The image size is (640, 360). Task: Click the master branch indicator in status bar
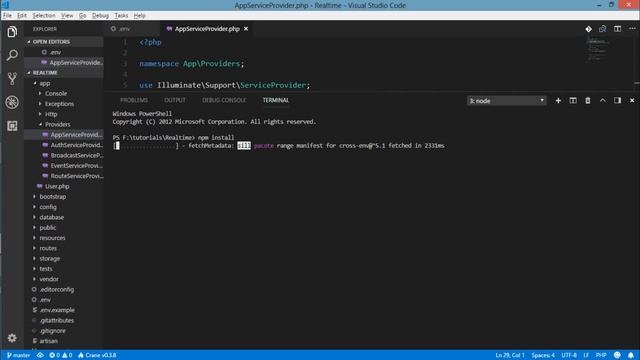[x=18, y=355]
